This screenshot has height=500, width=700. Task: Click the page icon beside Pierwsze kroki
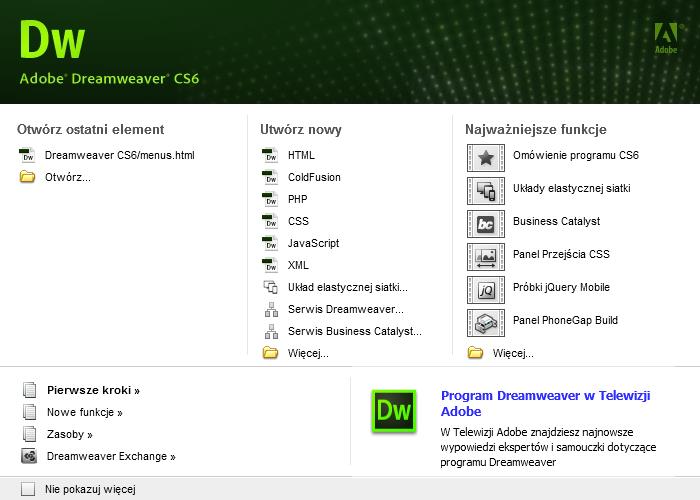29,390
